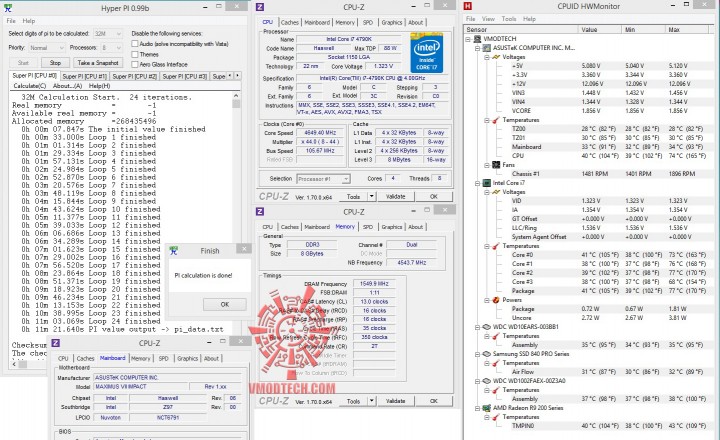Collapse the VMODTECH root tree node
This screenshot has width=720, height=440.
468,39
